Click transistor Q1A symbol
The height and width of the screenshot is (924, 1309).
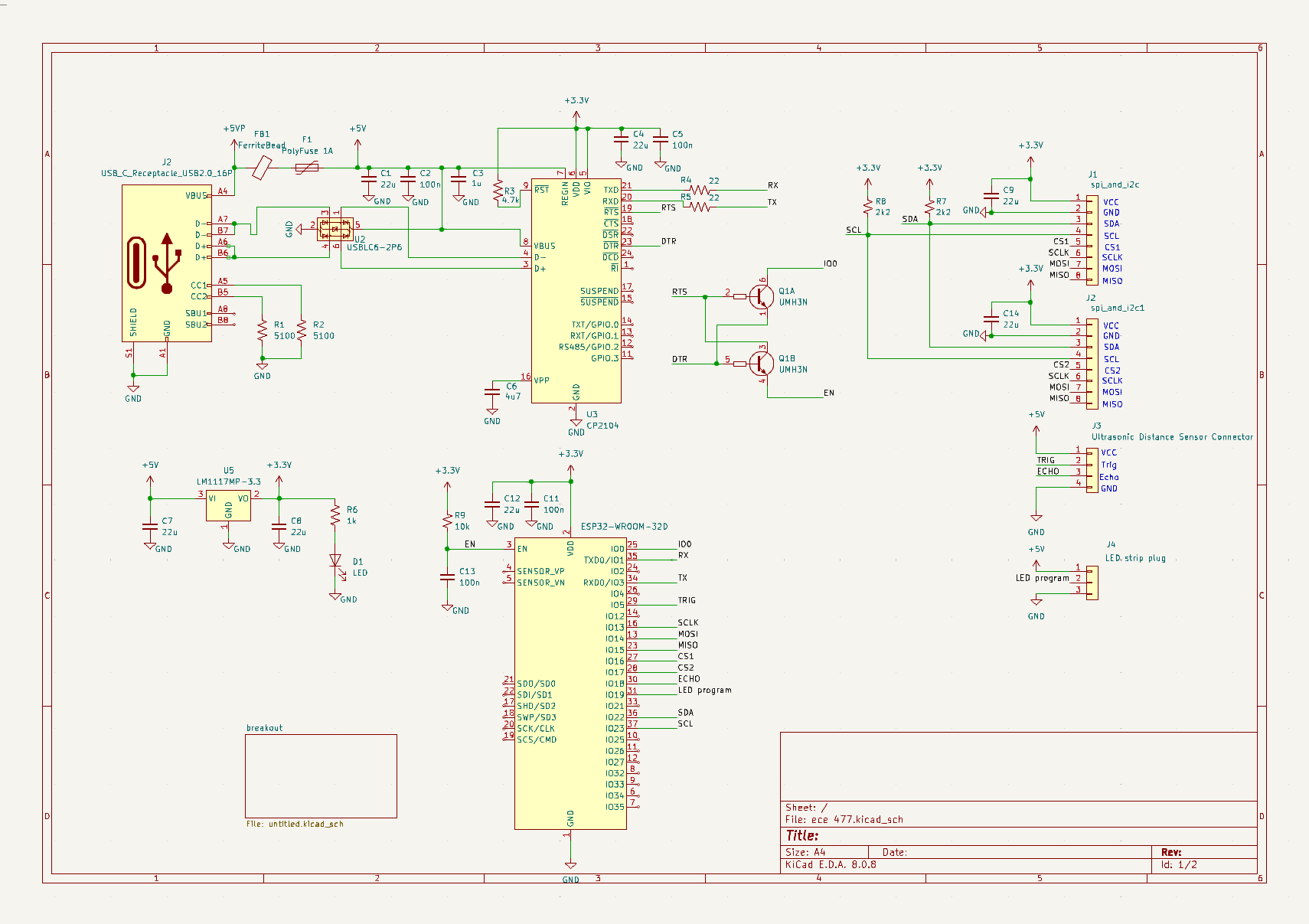pyautogui.click(x=760, y=296)
